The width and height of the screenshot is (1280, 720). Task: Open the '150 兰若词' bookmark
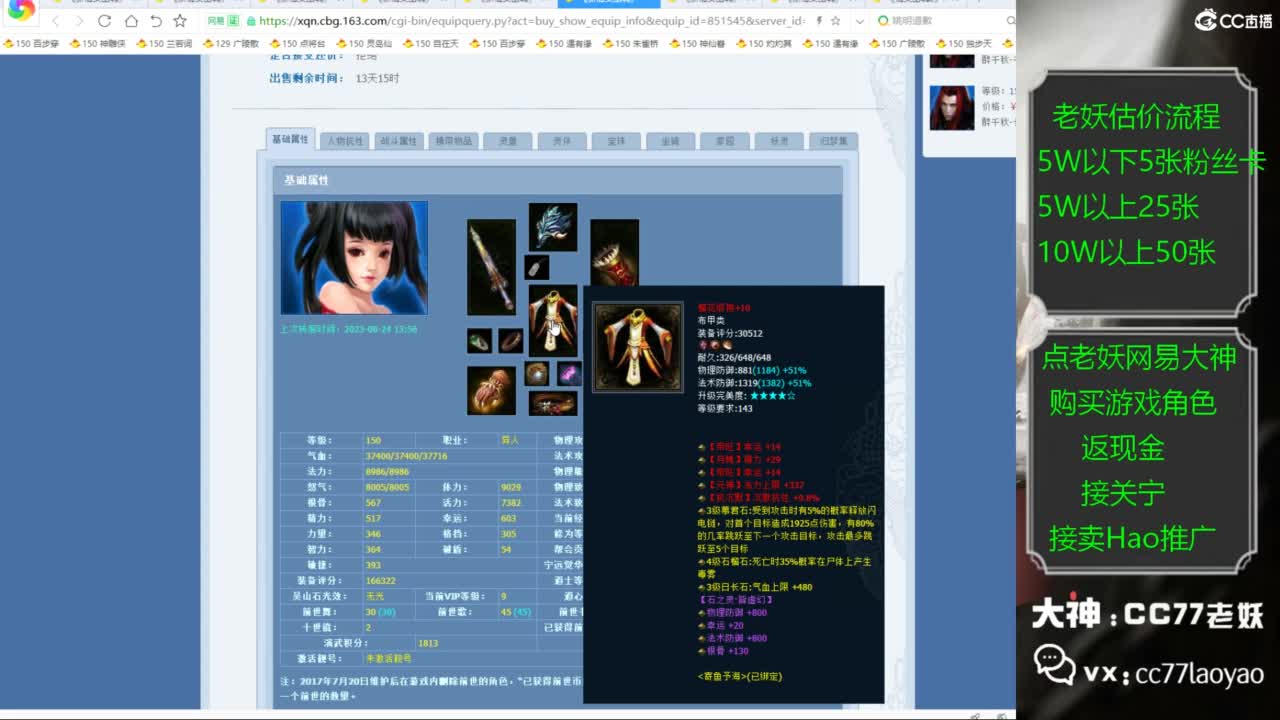pos(163,44)
